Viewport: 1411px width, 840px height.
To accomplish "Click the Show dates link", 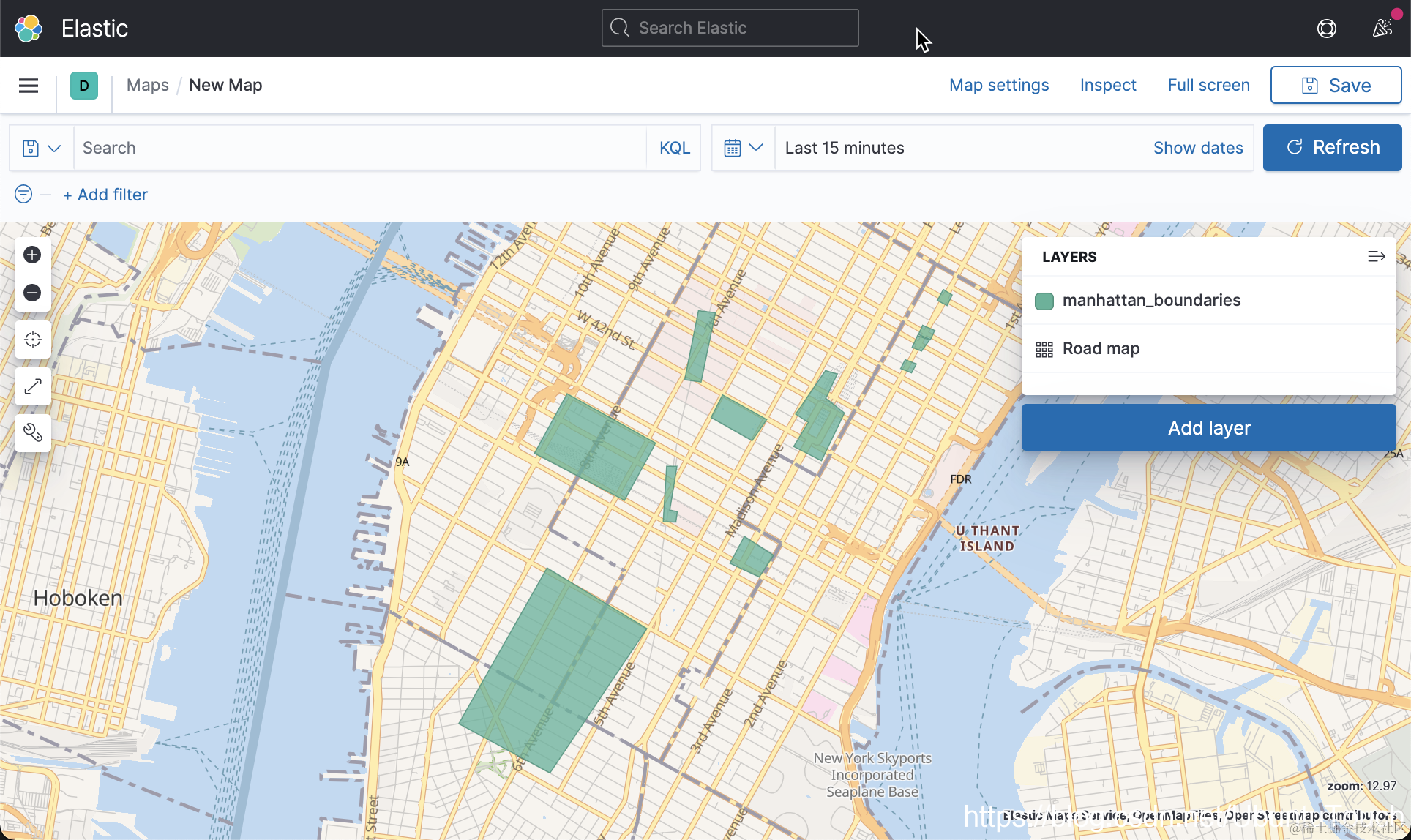I will tap(1197, 148).
